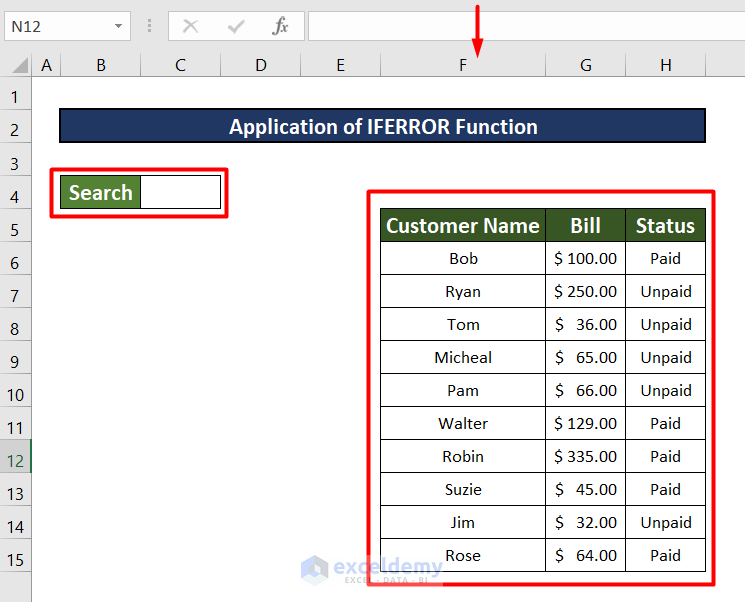745x602 pixels.
Task: Select column D header
Action: (260, 65)
